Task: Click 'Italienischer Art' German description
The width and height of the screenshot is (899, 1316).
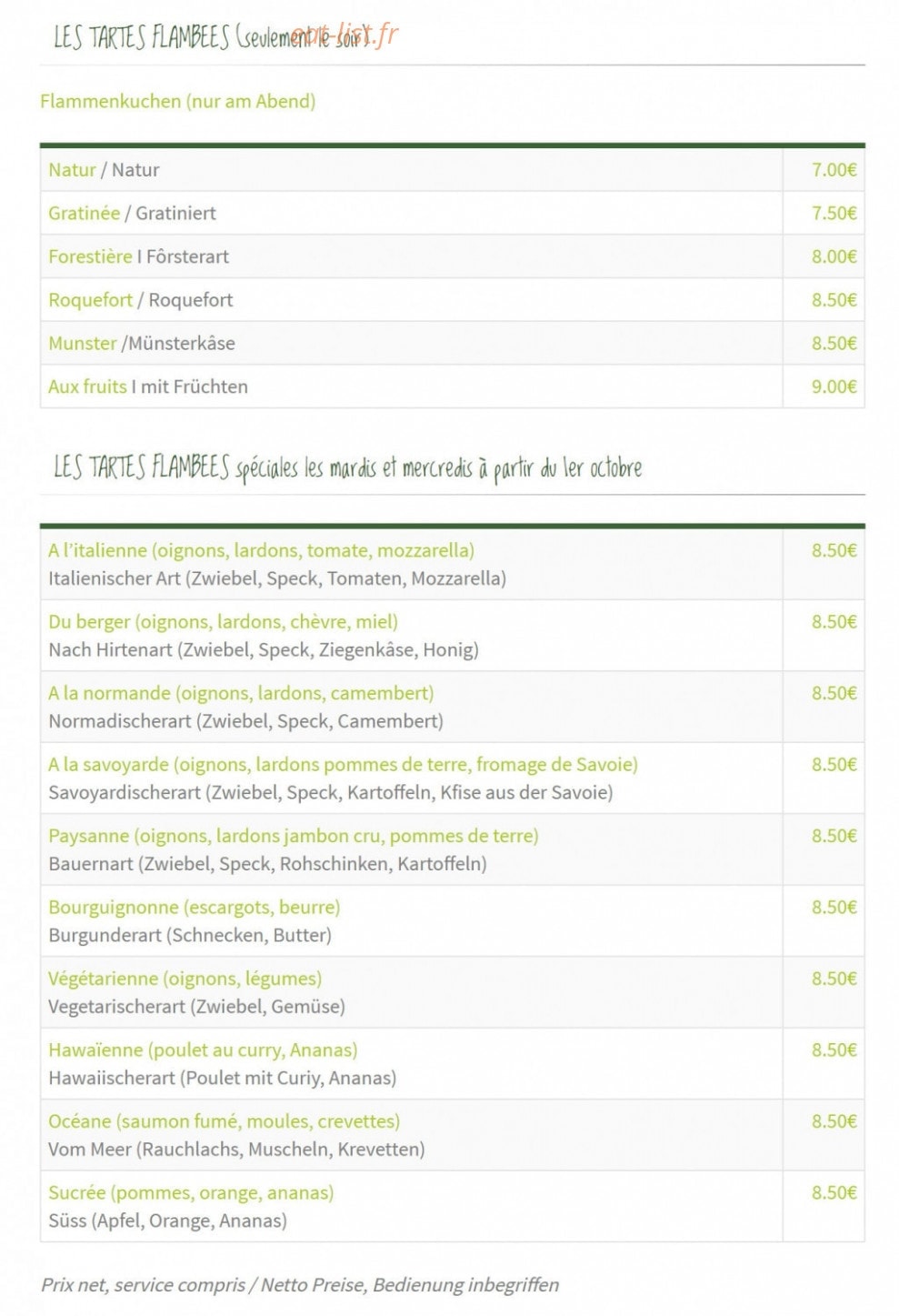Action: pyautogui.click(x=277, y=578)
